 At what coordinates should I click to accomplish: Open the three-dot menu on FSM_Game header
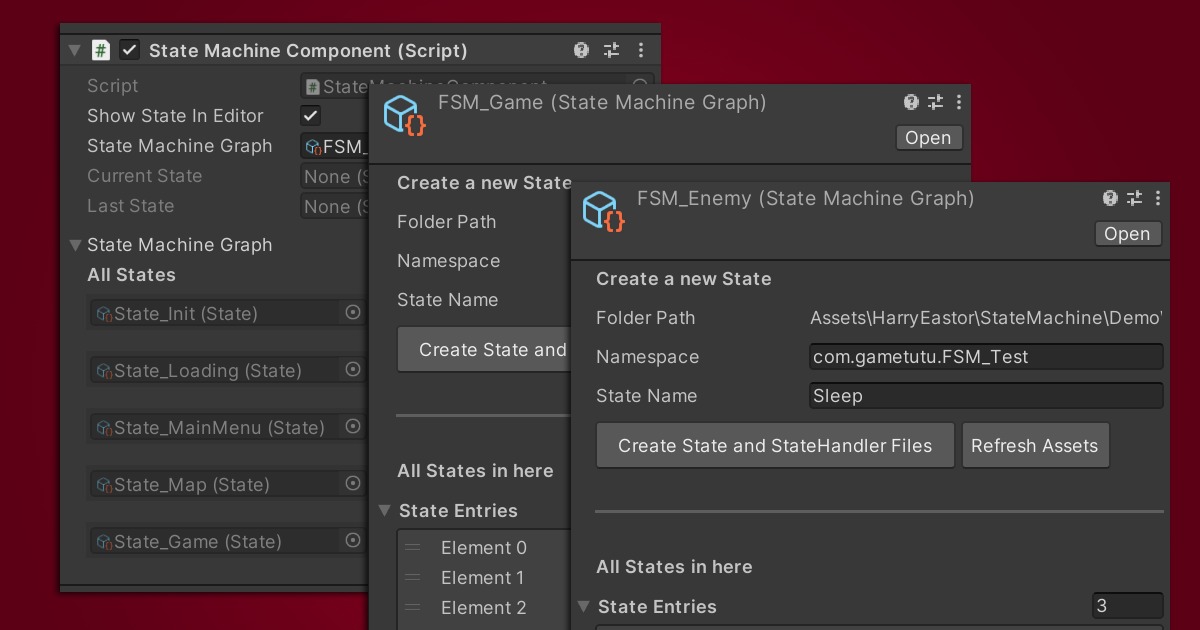click(x=959, y=102)
